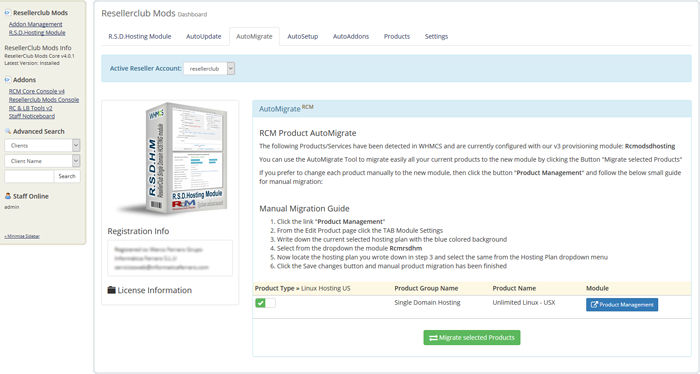Click the License Information briefcase icon
This screenshot has width=700, height=374.
(x=112, y=290)
